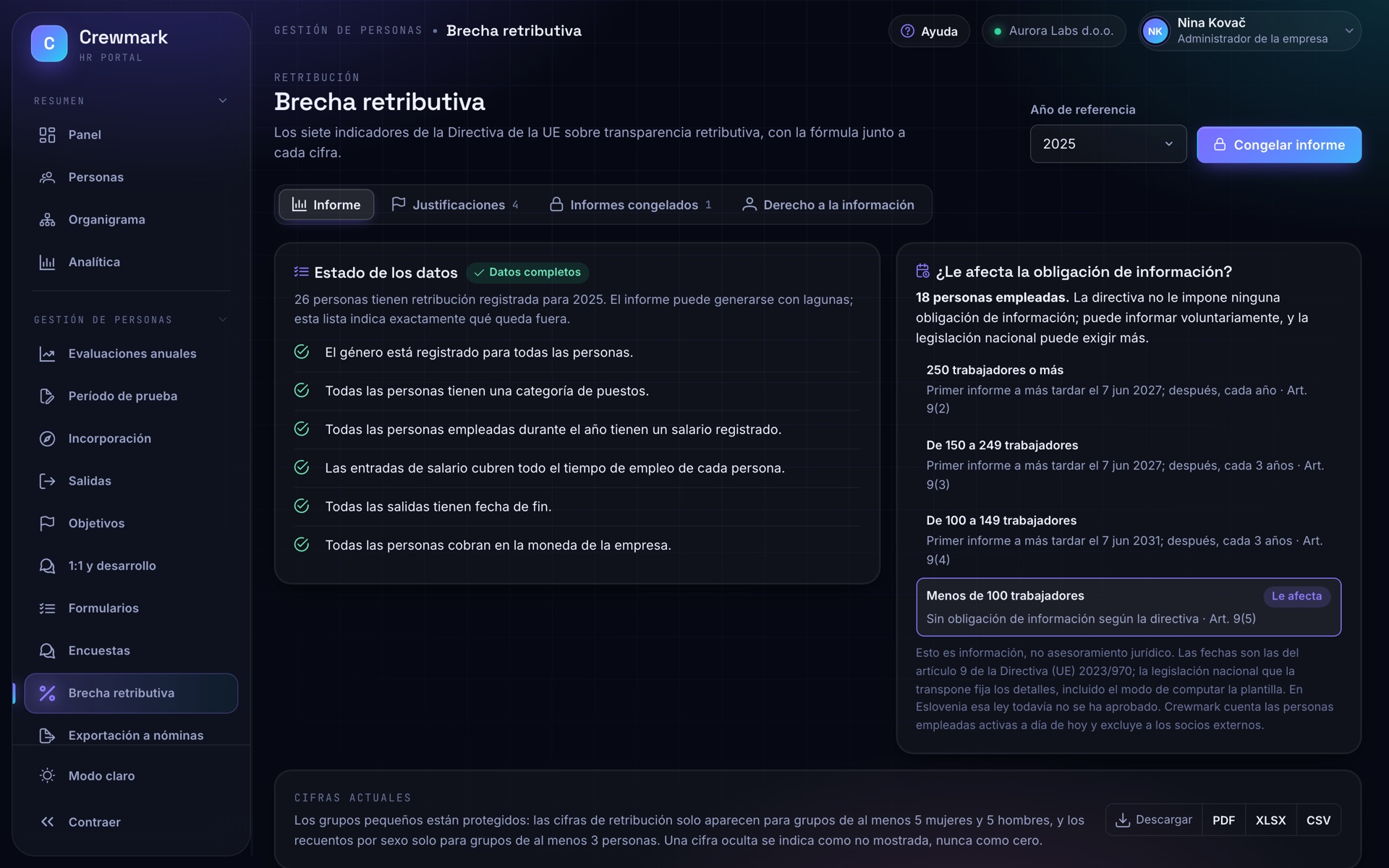
Task: Open the Año de referencia 2025 dropdown
Action: (1108, 144)
